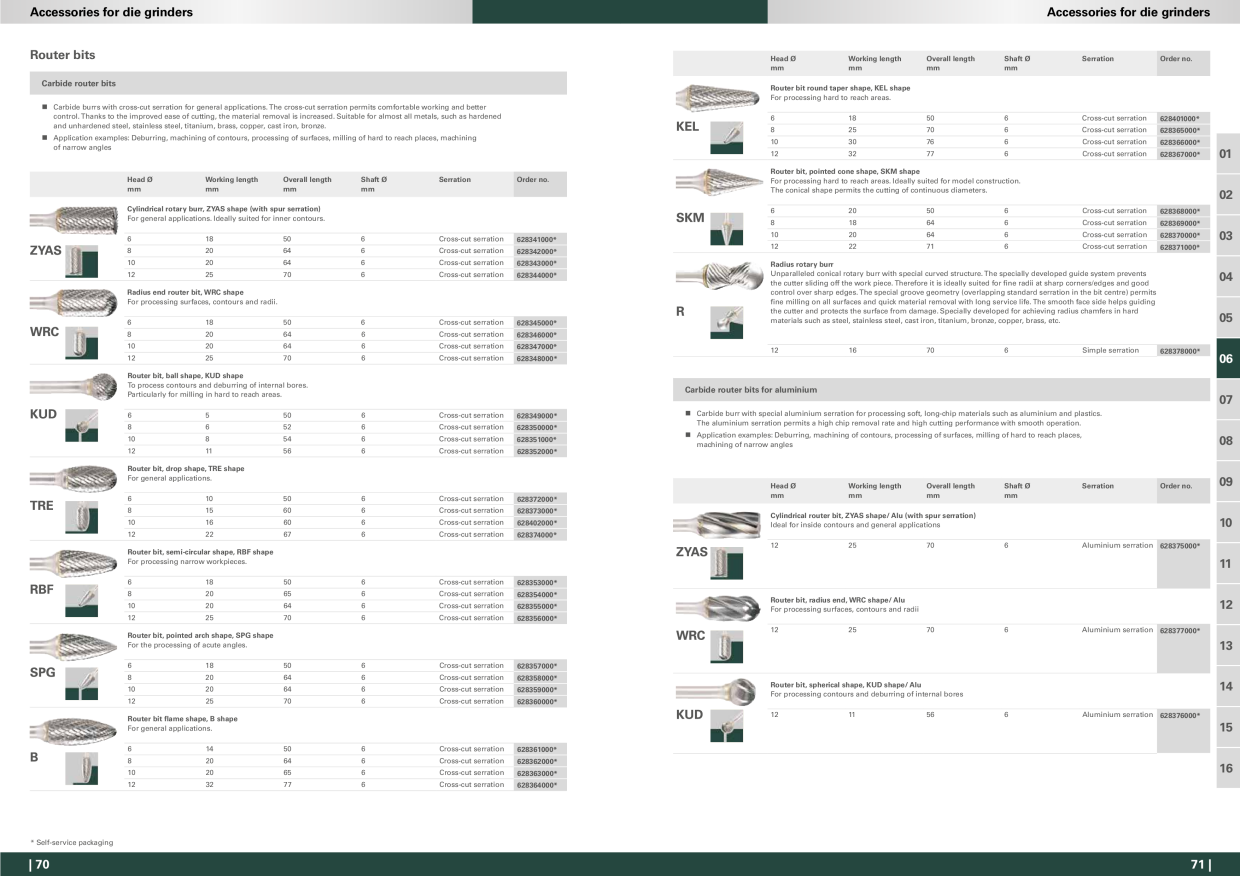Go to chapter tab 03
1240x876 pixels.
tap(1227, 235)
